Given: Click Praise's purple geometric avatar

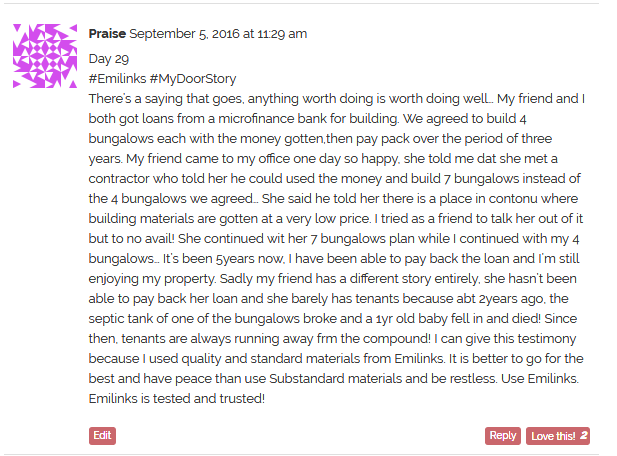Looking at the screenshot, I should point(45,56).
